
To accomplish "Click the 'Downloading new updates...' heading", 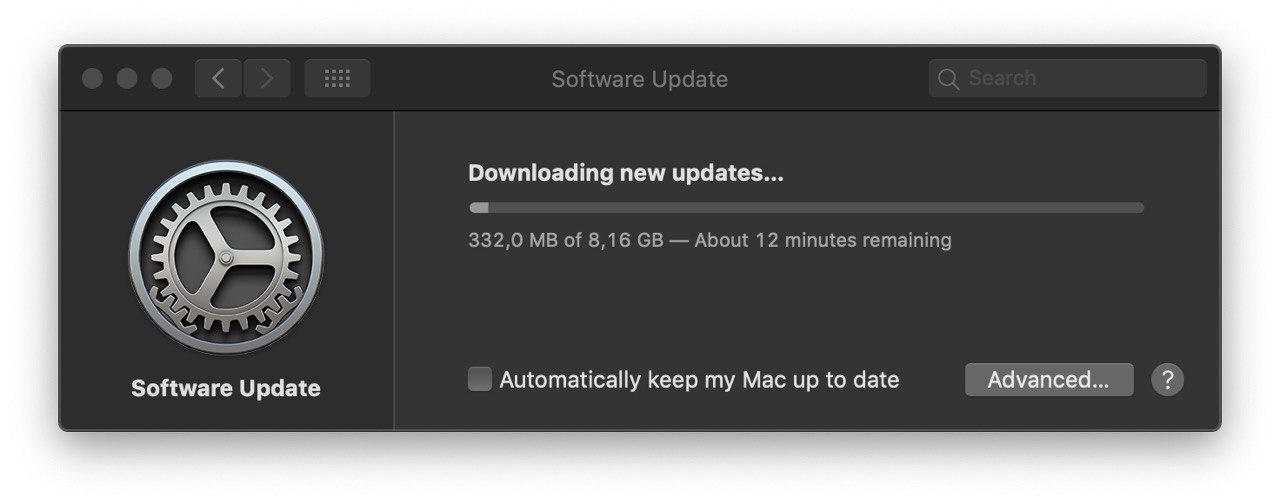I will 626,173.
